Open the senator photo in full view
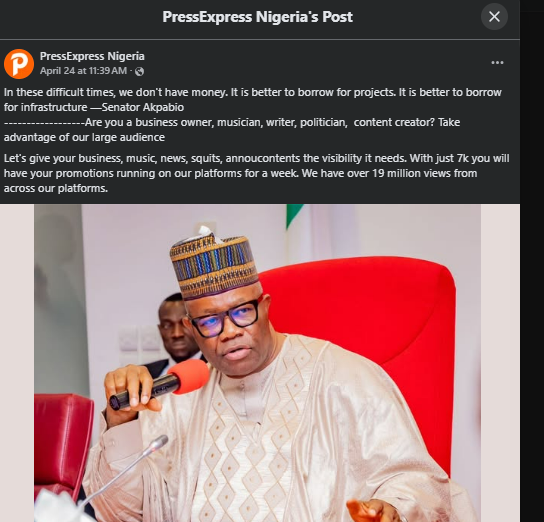 pyautogui.click(x=257, y=363)
